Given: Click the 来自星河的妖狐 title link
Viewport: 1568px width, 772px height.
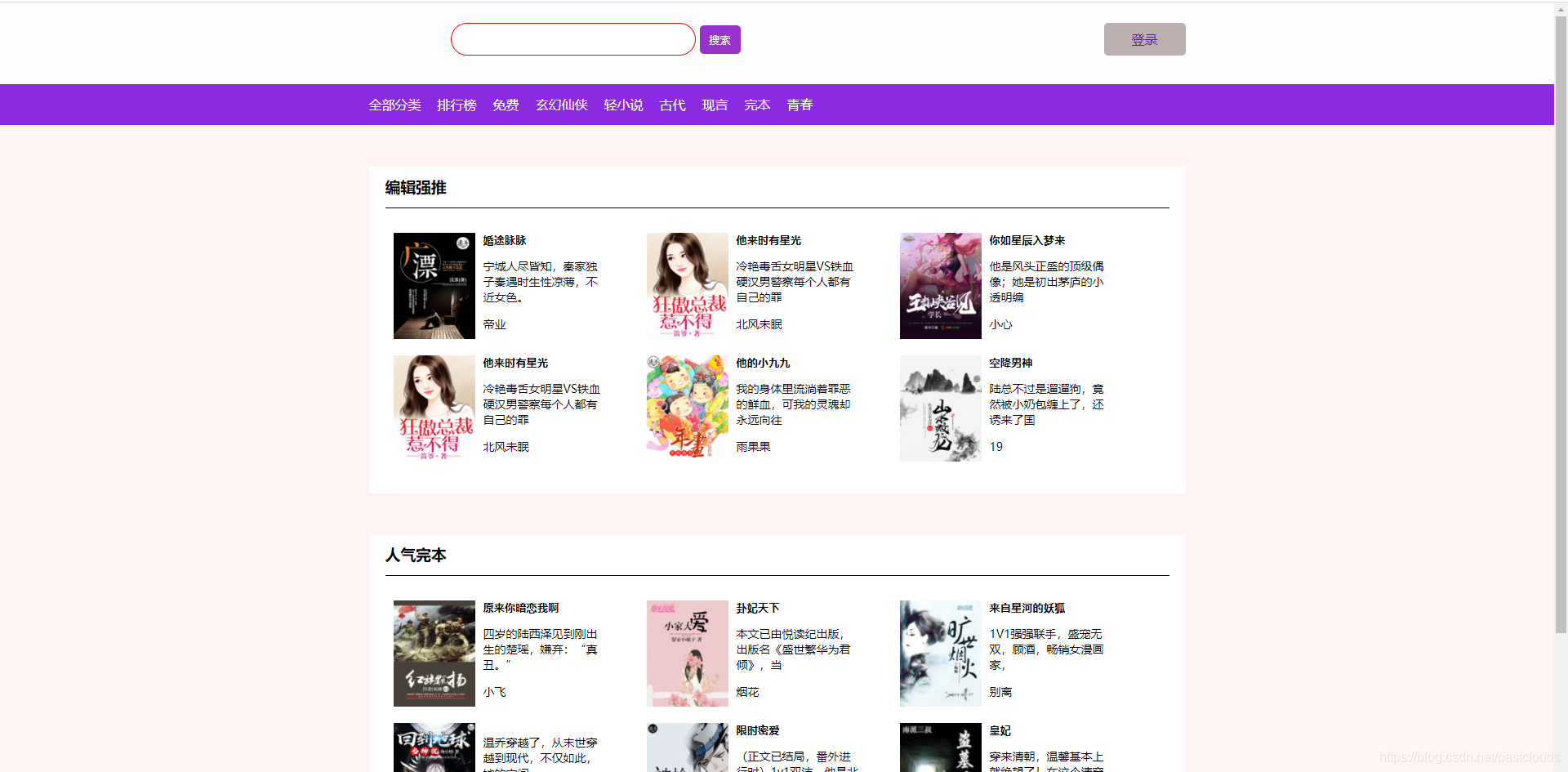Looking at the screenshot, I should tap(1027, 608).
